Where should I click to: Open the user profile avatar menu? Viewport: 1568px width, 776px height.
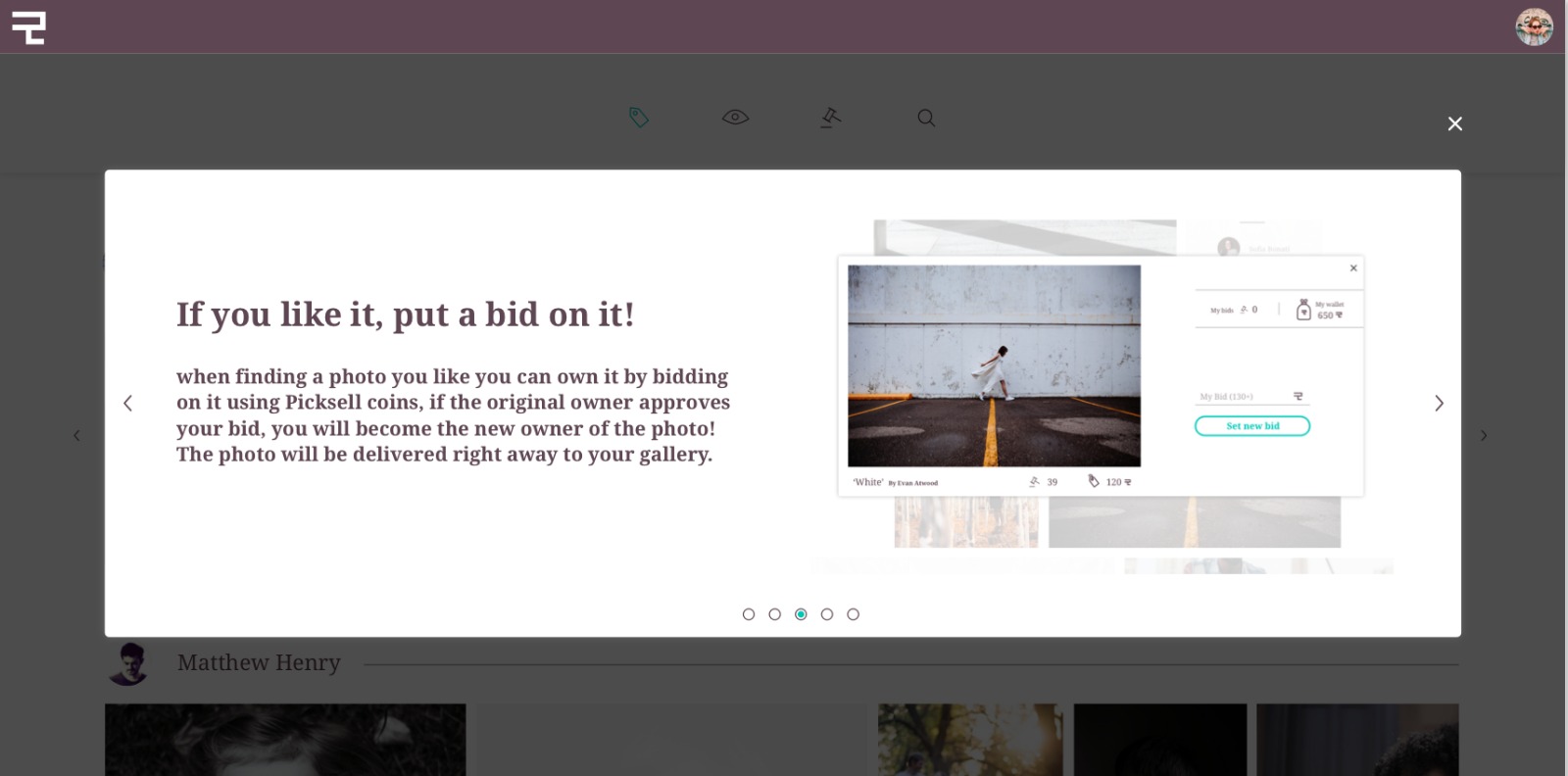click(x=1534, y=26)
